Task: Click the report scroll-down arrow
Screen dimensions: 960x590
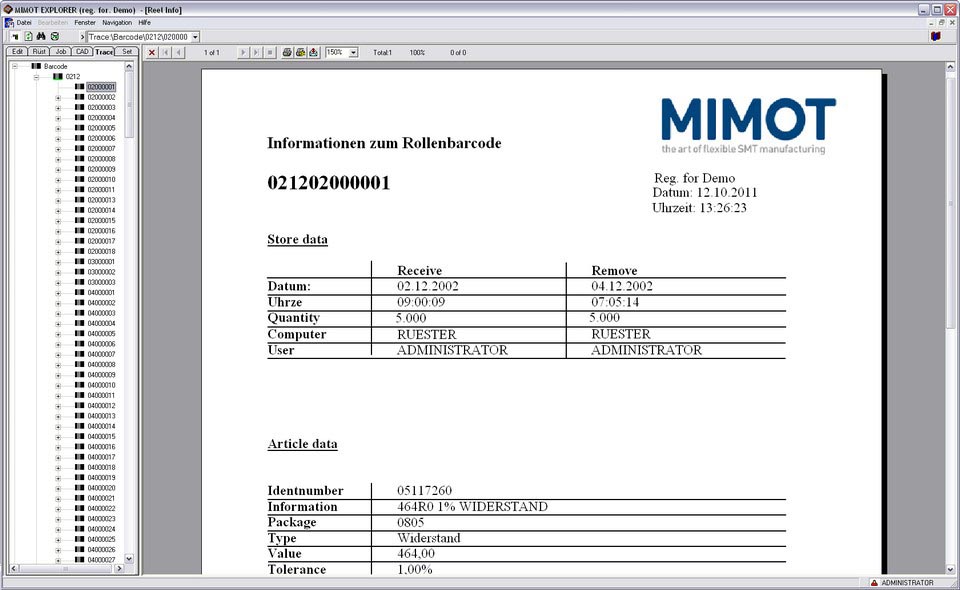Action: coord(950,569)
